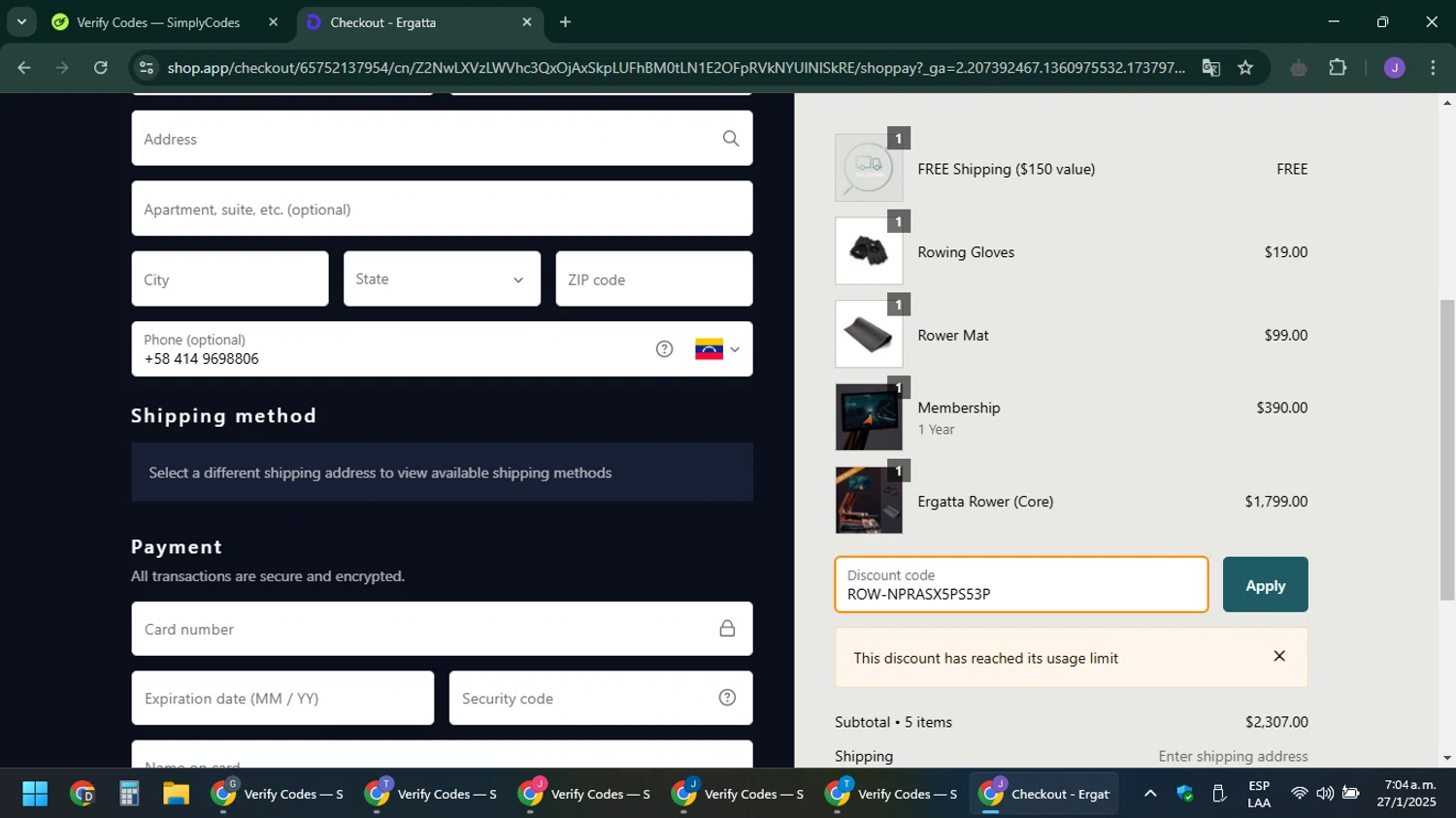
Task: Go back to the previous page
Action: [24, 68]
